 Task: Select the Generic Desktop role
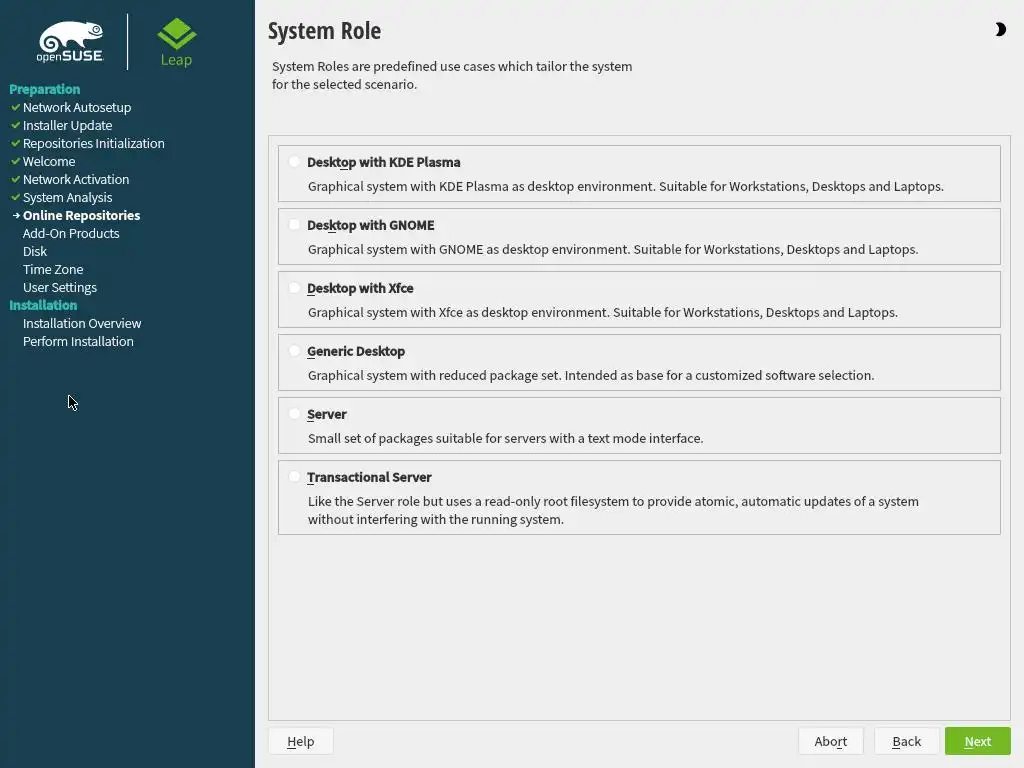pyautogui.click(x=295, y=351)
